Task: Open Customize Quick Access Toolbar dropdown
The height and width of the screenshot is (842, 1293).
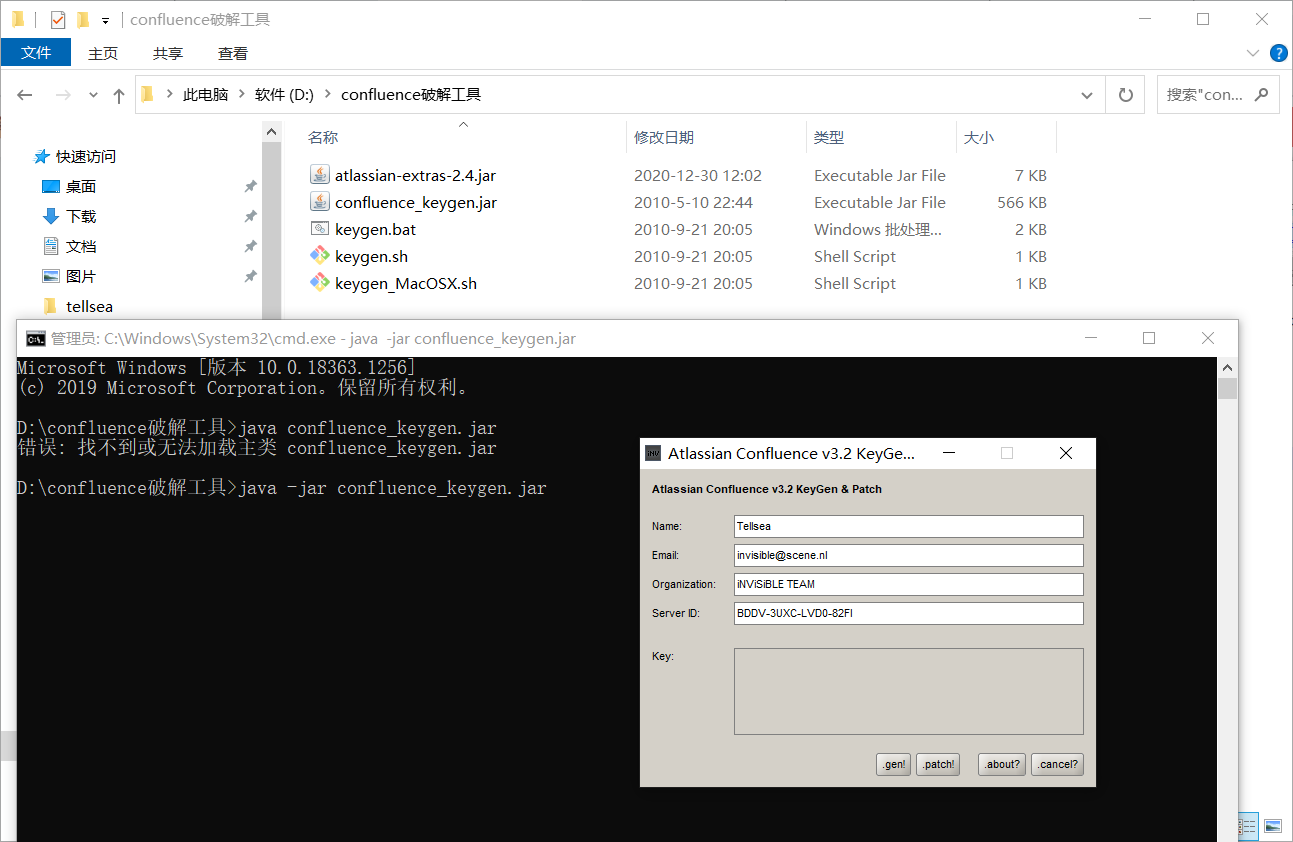Action: [x=105, y=20]
